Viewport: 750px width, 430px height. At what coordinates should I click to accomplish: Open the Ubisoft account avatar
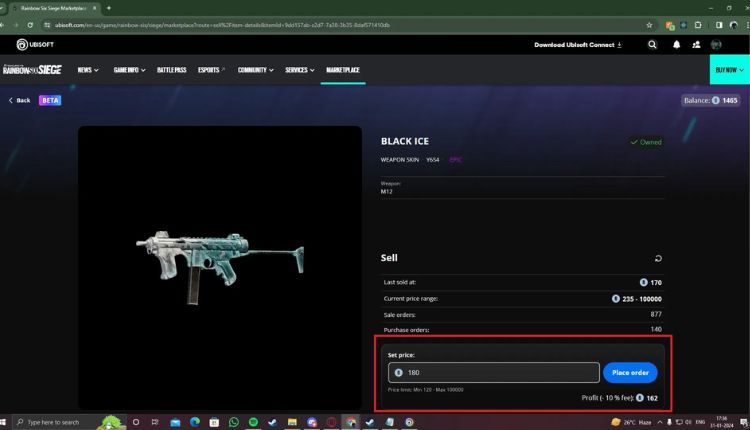(x=716, y=44)
